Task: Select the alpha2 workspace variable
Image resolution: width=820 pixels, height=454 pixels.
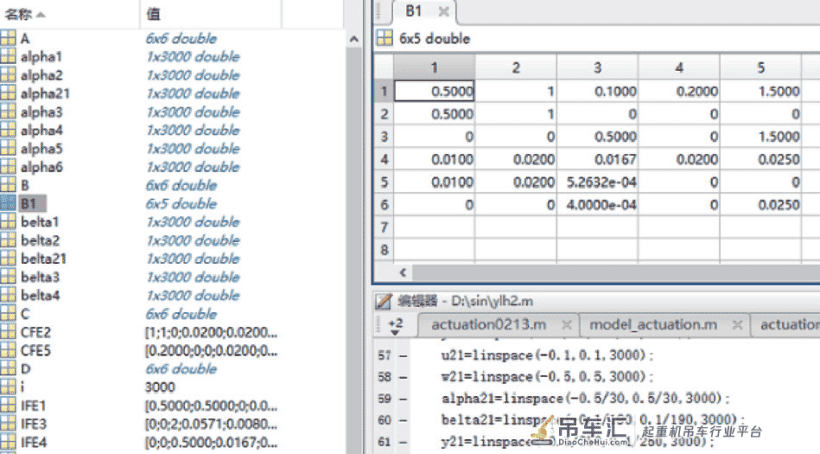Action: [x=42, y=75]
